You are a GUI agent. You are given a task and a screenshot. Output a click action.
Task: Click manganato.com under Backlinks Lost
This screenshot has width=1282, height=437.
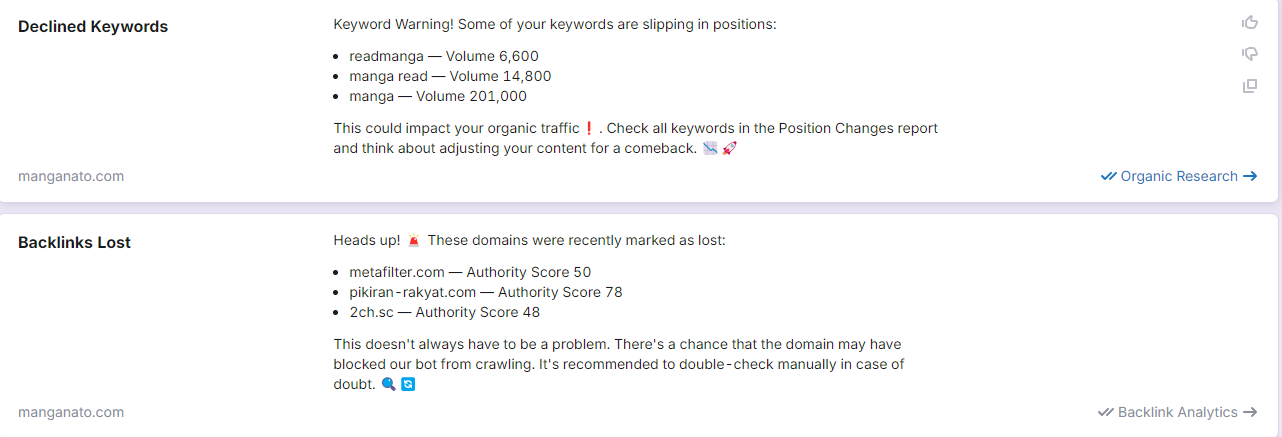coord(71,412)
